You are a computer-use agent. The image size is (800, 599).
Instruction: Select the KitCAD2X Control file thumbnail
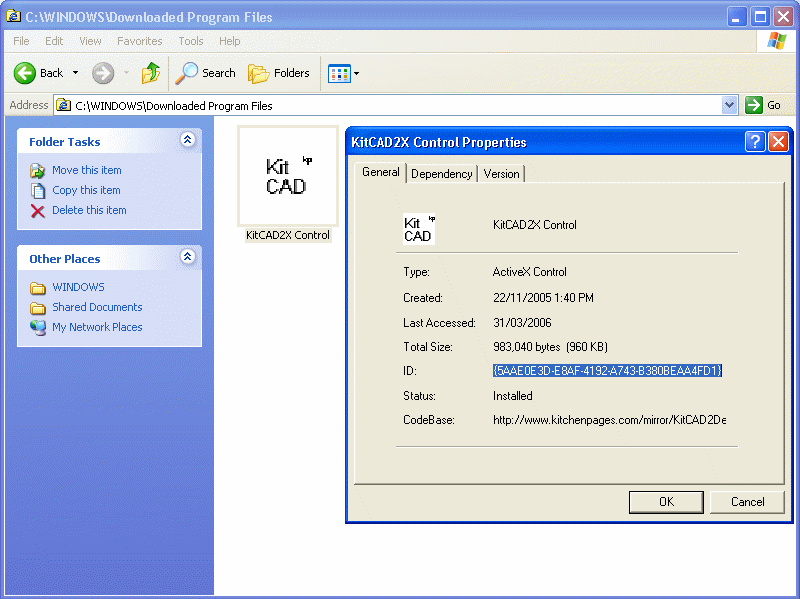(288, 176)
